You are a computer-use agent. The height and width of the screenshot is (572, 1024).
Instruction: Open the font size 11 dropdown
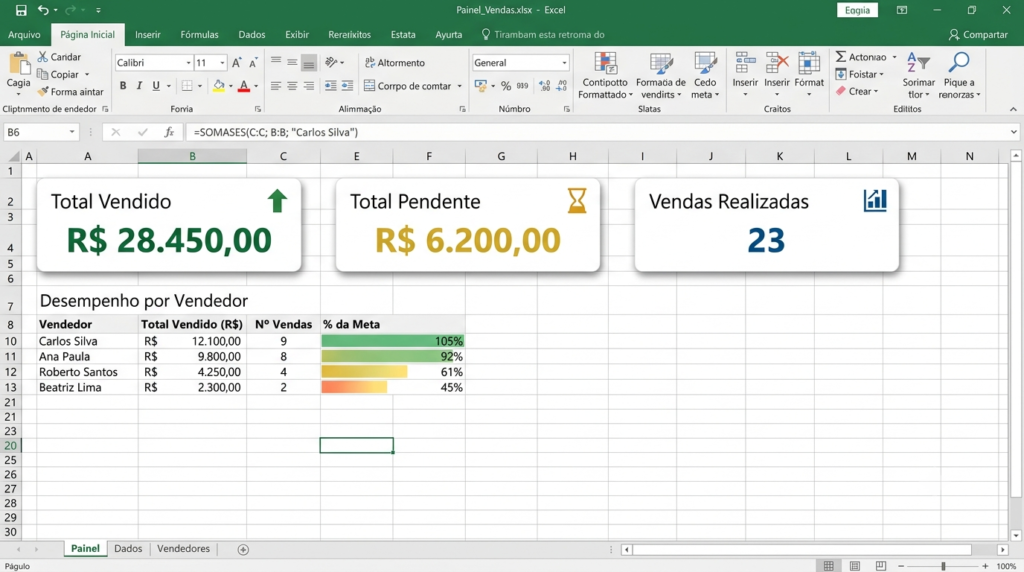(x=223, y=63)
